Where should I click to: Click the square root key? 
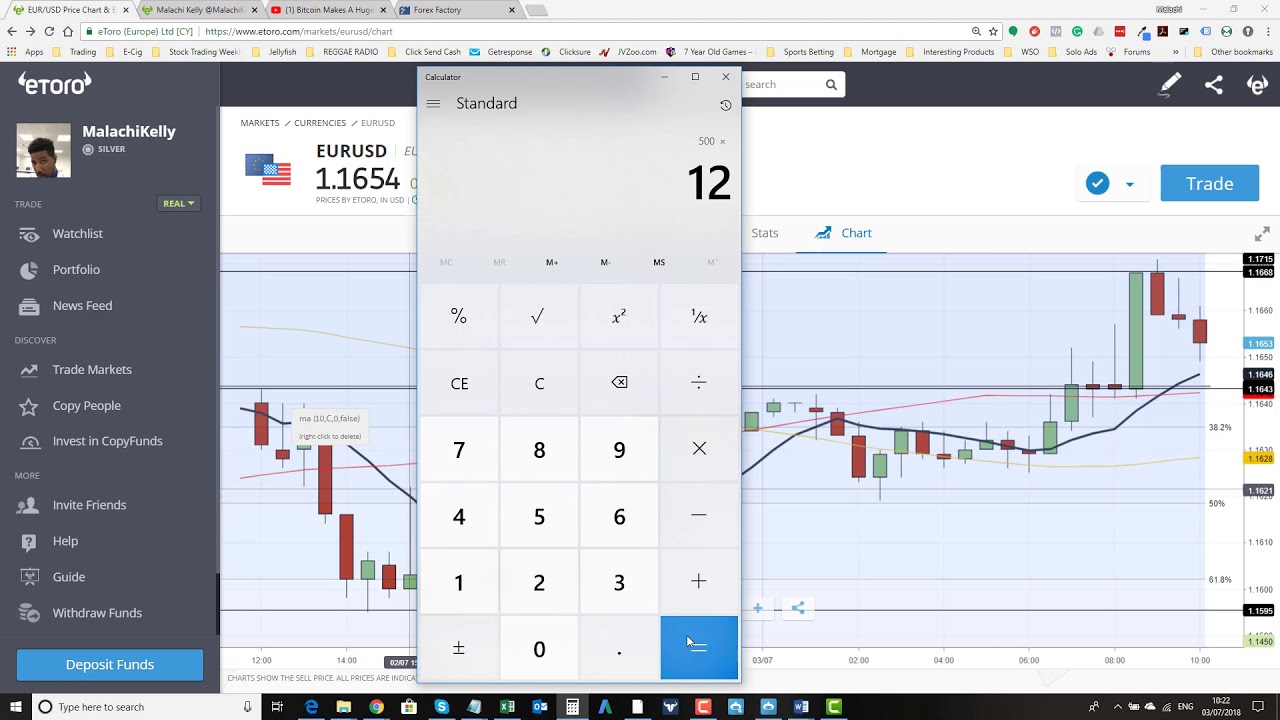[539, 316]
